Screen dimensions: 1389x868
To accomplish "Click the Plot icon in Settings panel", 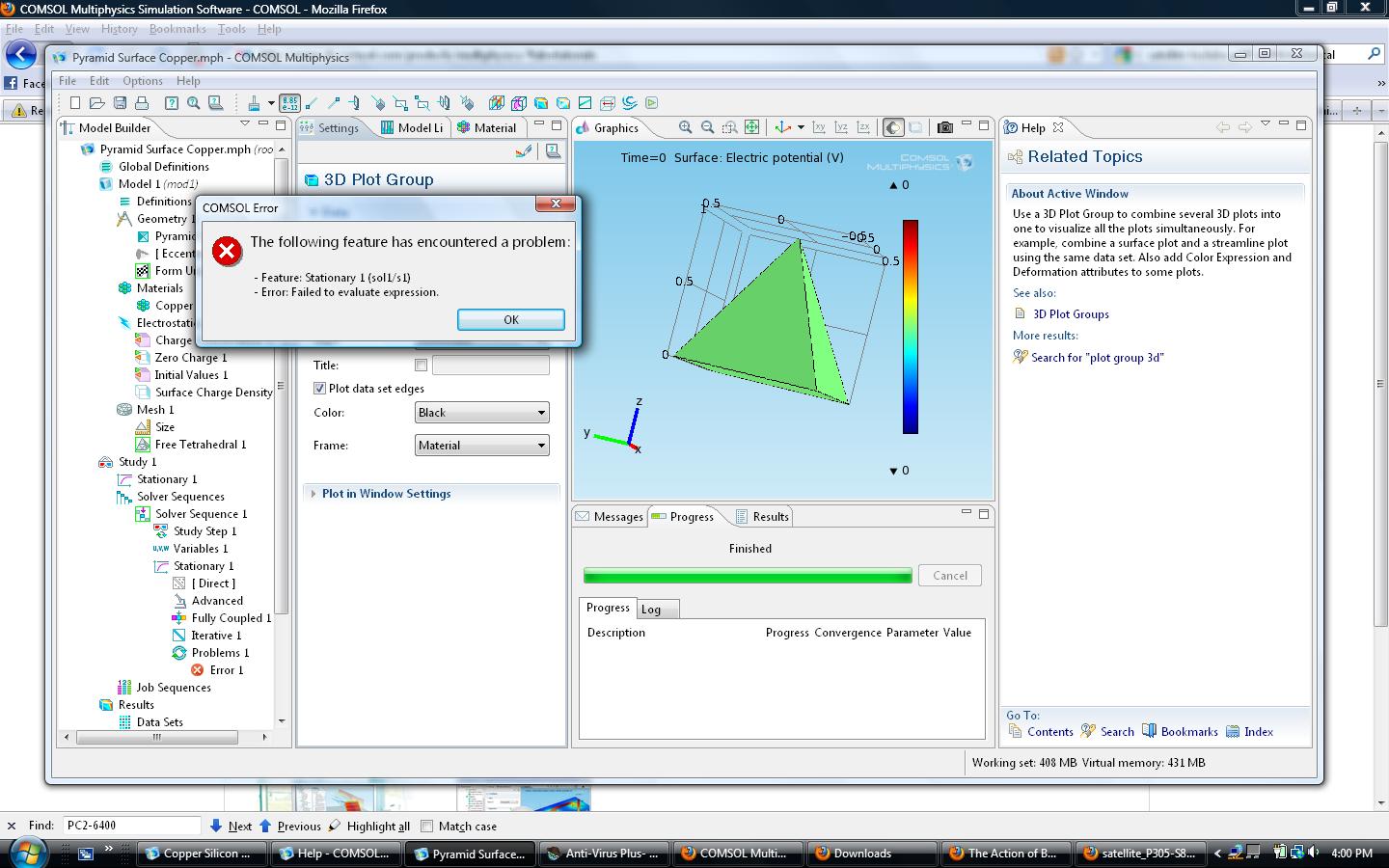I will tap(524, 151).
